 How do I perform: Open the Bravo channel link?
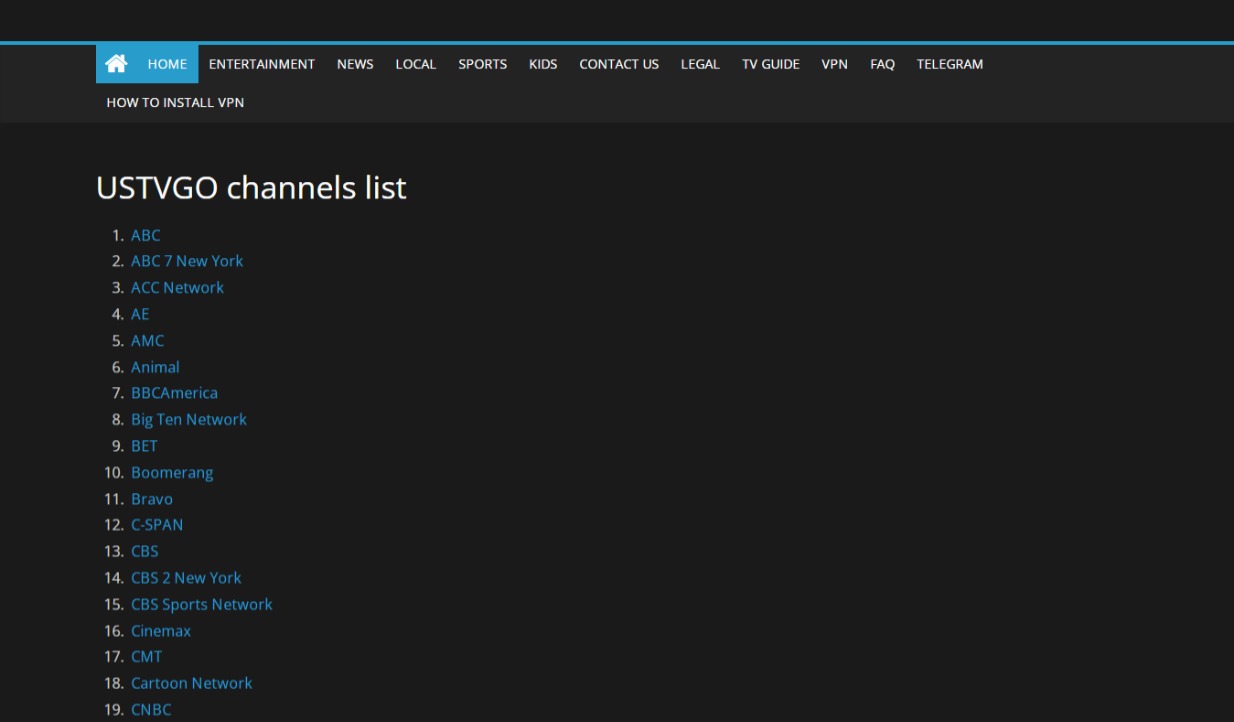[152, 499]
